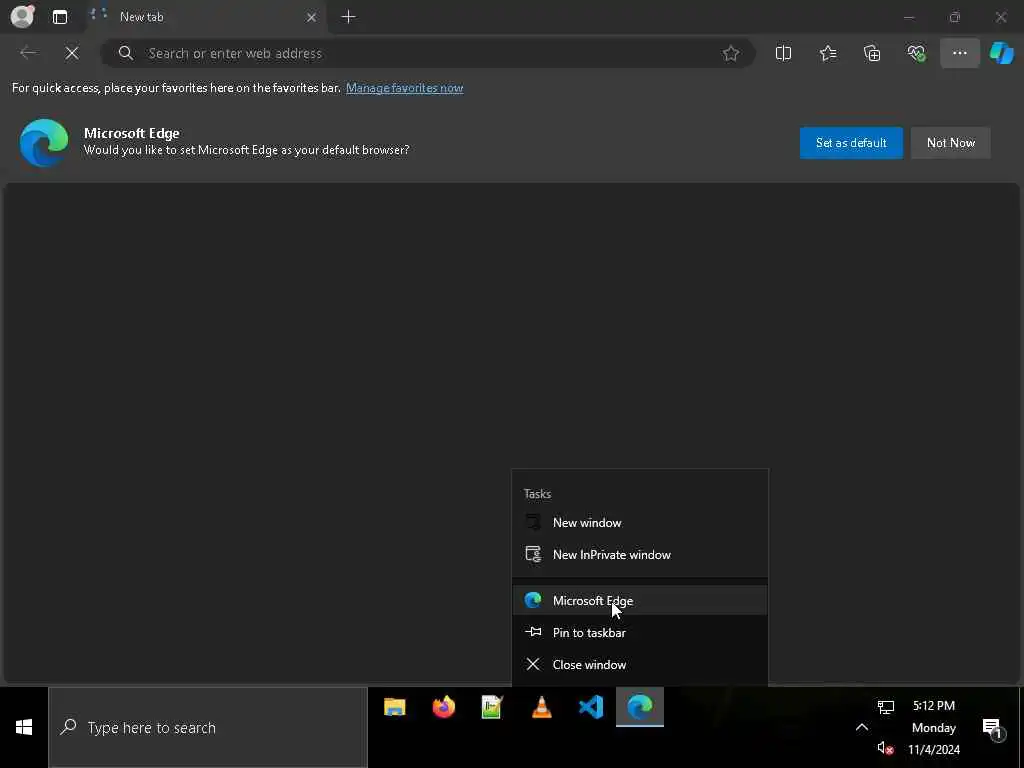Click Set as default button
This screenshot has height=768, width=1024.
(851, 143)
